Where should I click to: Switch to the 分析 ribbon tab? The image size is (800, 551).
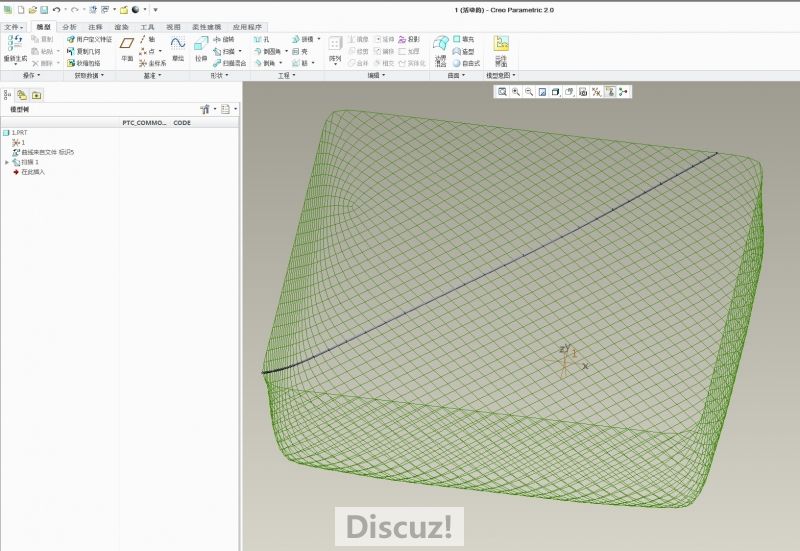click(69, 27)
